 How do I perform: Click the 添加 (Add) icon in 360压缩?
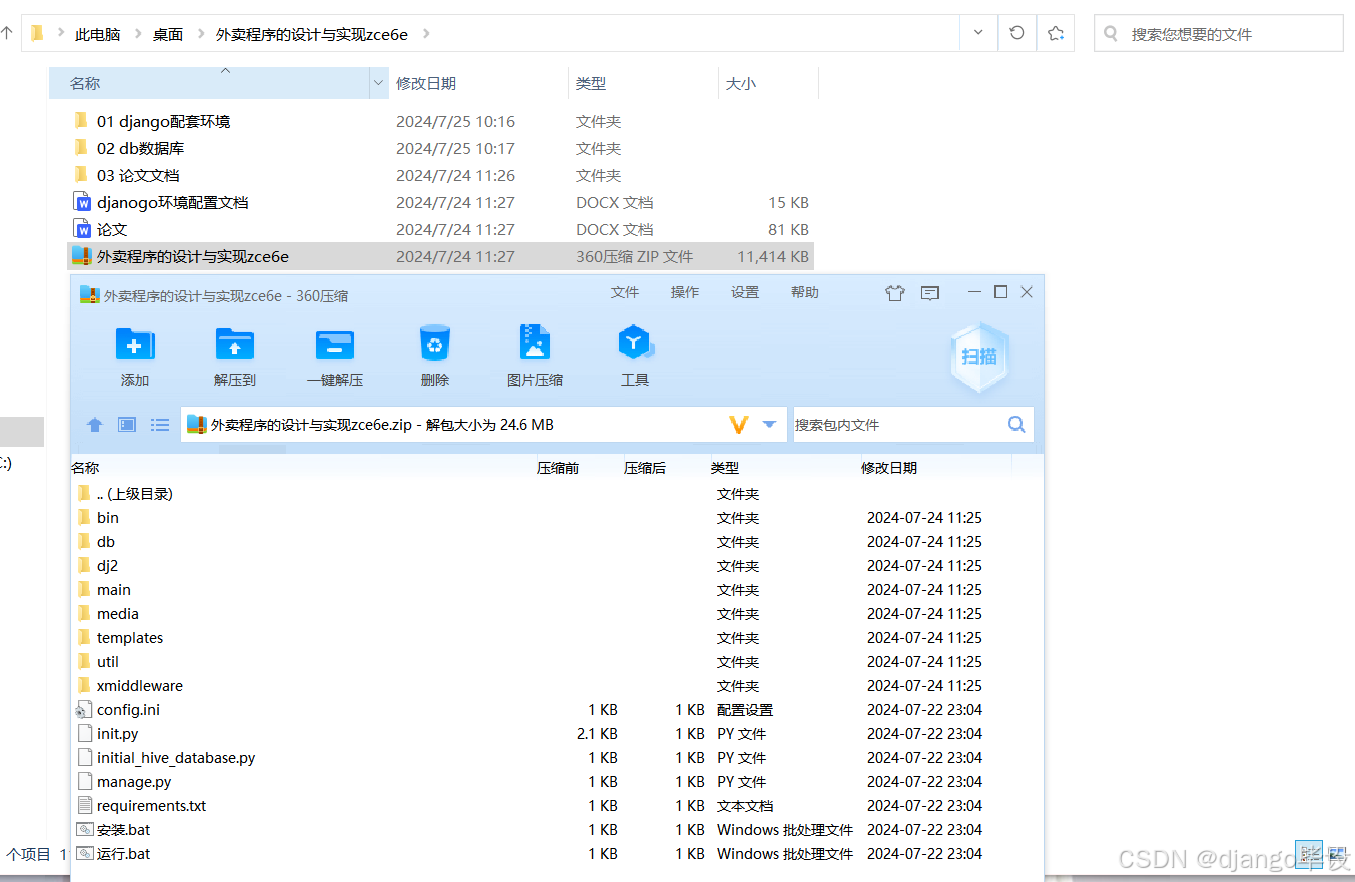tap(135, 344)
